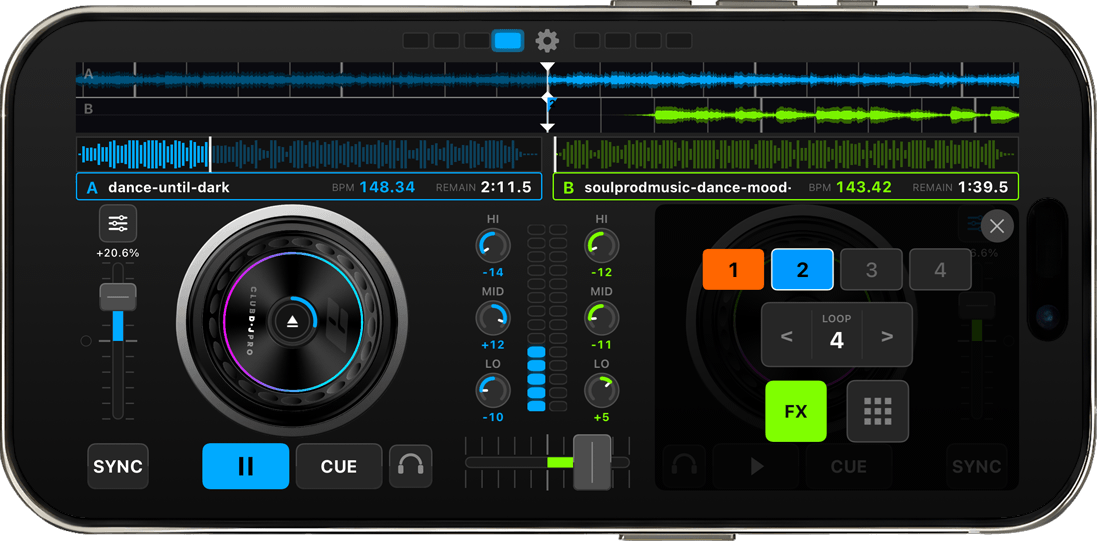Click deck A BPM value 148.34
The image size is (1097, 541).
pyautogui.click(x=387, y=188)
